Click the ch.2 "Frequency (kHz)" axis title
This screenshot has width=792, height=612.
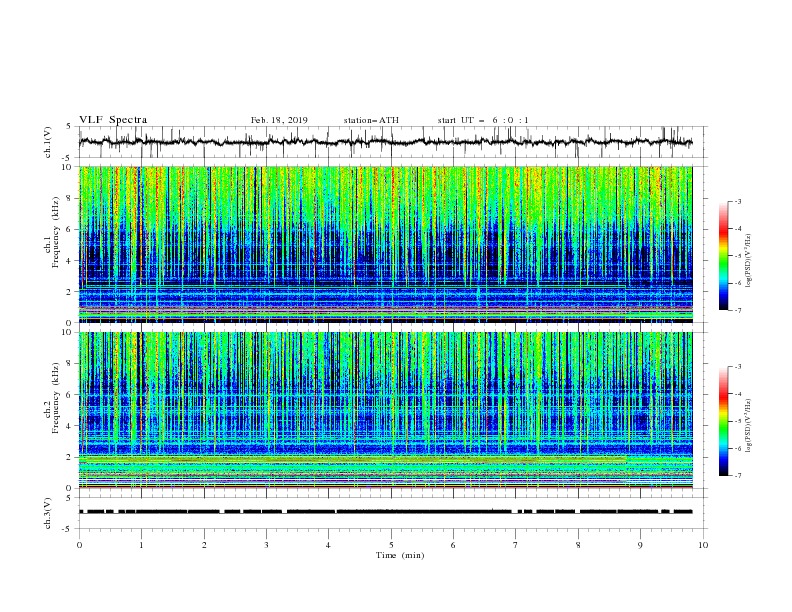(x=56, y=398)
